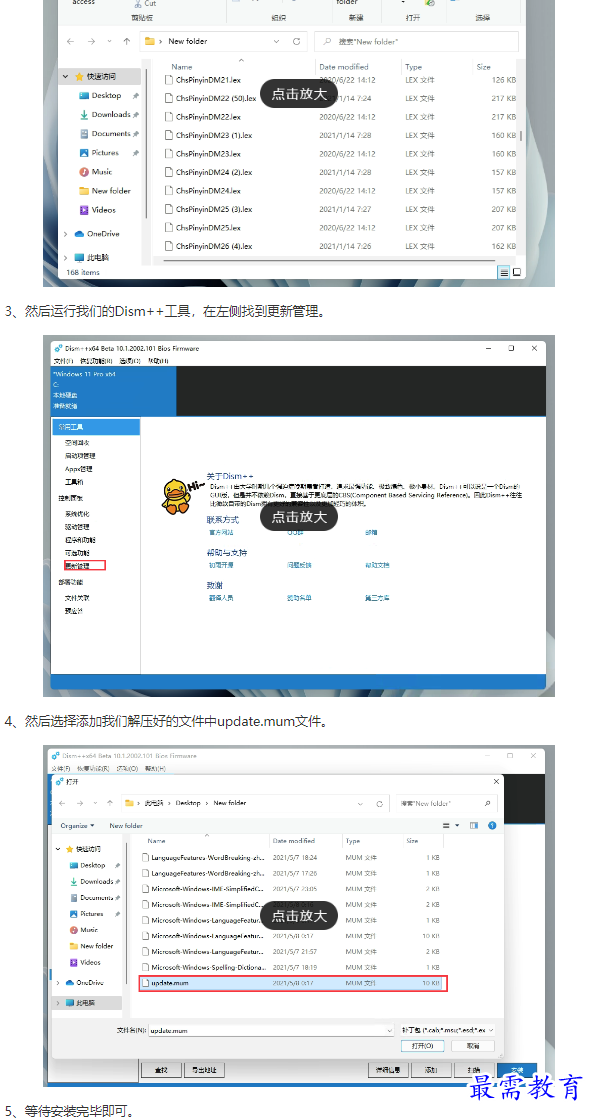Open 驱动管理 in the Dism++ sidebar

point(76,527)
